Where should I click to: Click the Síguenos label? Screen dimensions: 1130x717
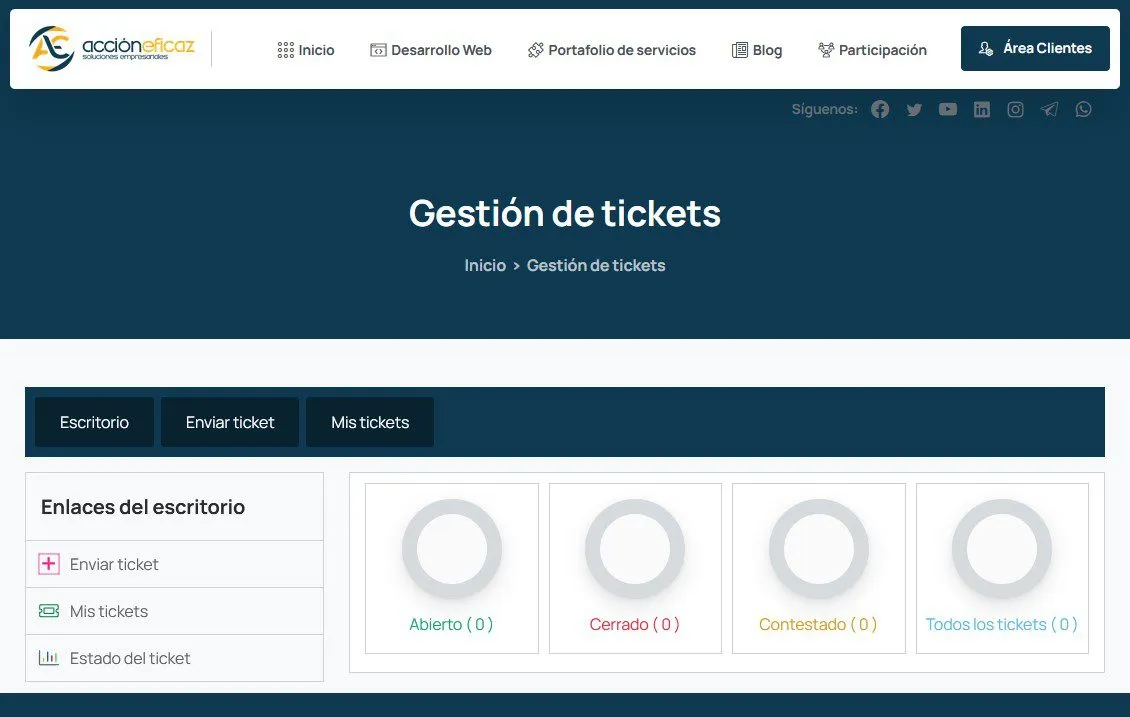[824, 110]
